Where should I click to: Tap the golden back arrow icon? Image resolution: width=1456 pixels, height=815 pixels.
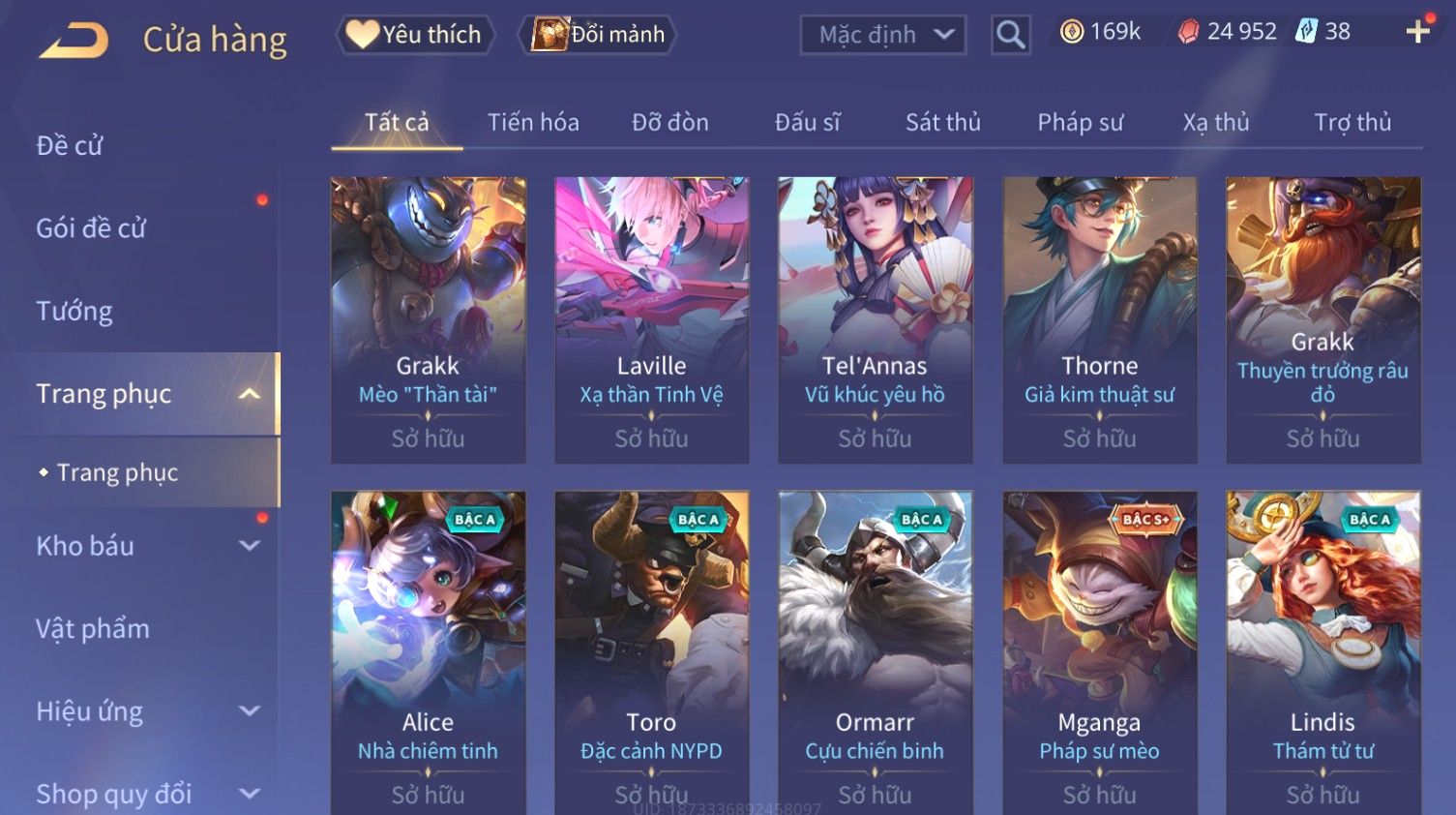74,40
